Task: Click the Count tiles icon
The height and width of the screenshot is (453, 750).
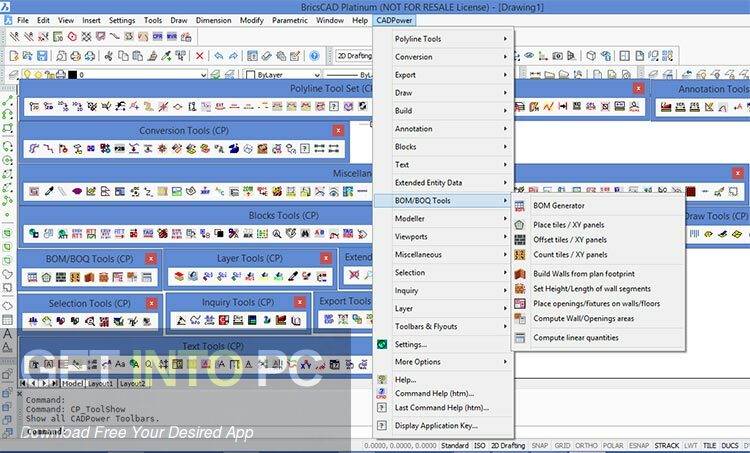Action: pos(520,254)
